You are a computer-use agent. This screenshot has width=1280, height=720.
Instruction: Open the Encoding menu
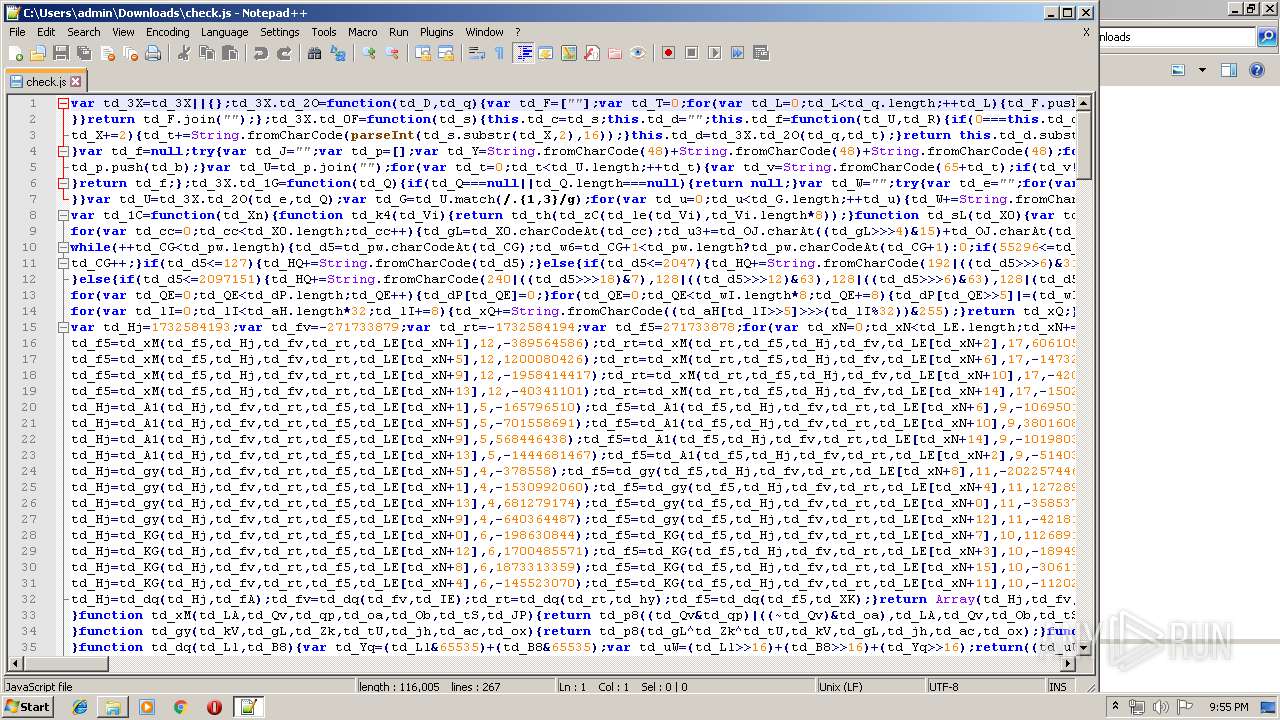click(x=167, y=32)
